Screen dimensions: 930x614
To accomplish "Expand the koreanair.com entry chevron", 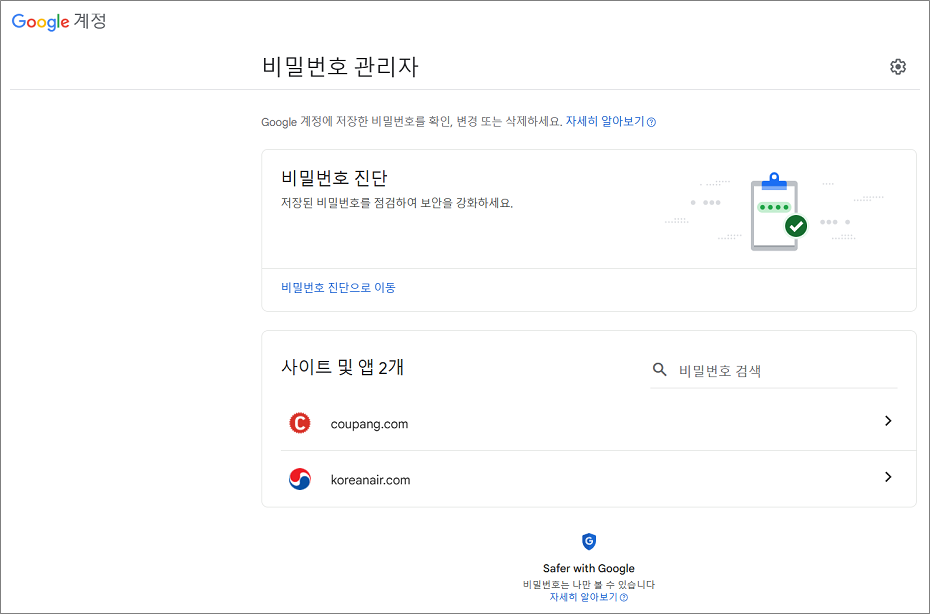I will [888, 478].
